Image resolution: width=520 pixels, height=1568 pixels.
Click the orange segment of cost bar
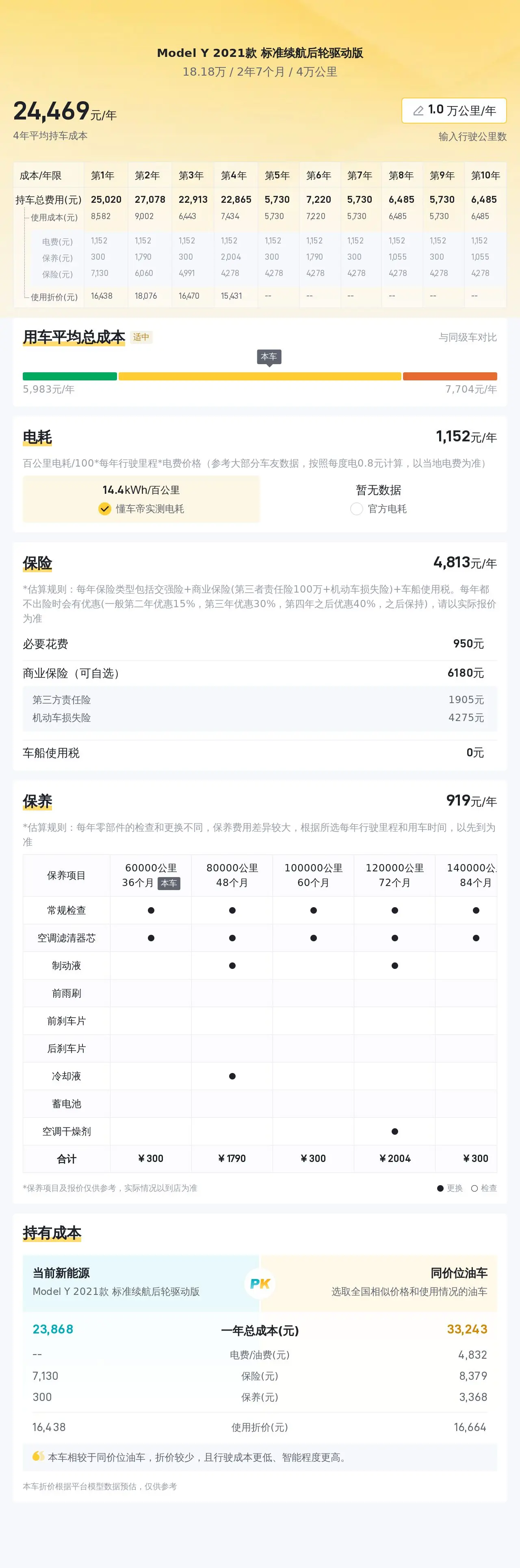click(x=449, y=376)
